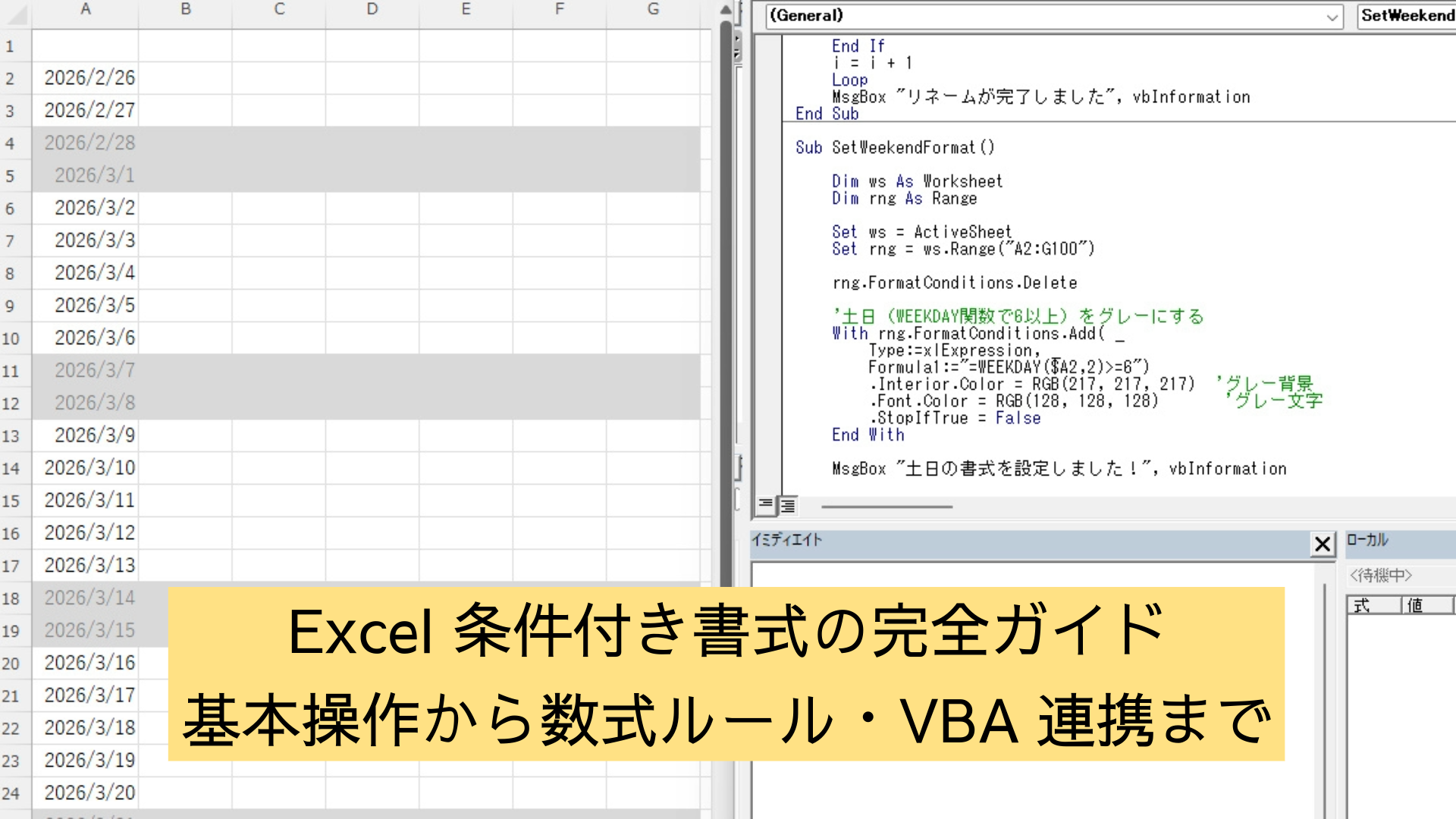Click the spreadsheet scroll-up arrow
The width and height of the screenshot is (1456, 819).
726,10
